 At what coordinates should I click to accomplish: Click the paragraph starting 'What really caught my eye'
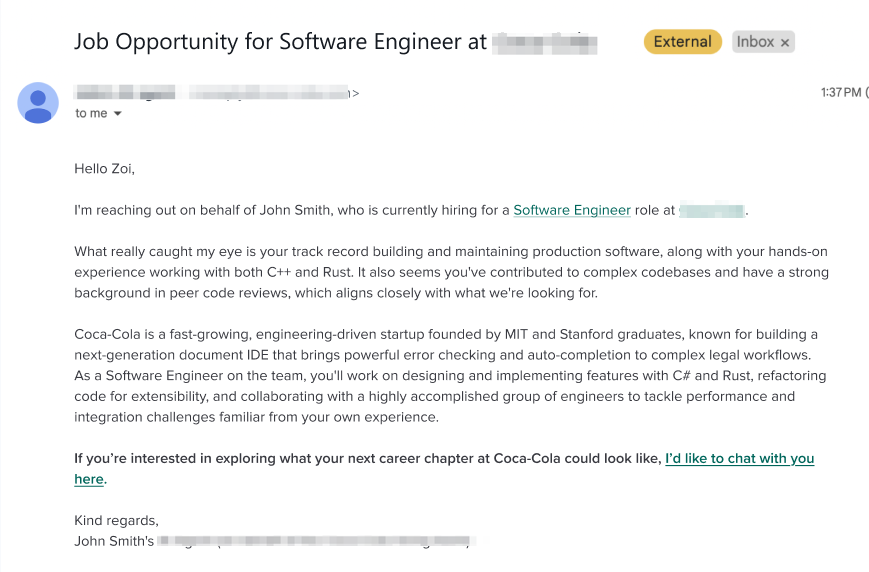(450, 272)
